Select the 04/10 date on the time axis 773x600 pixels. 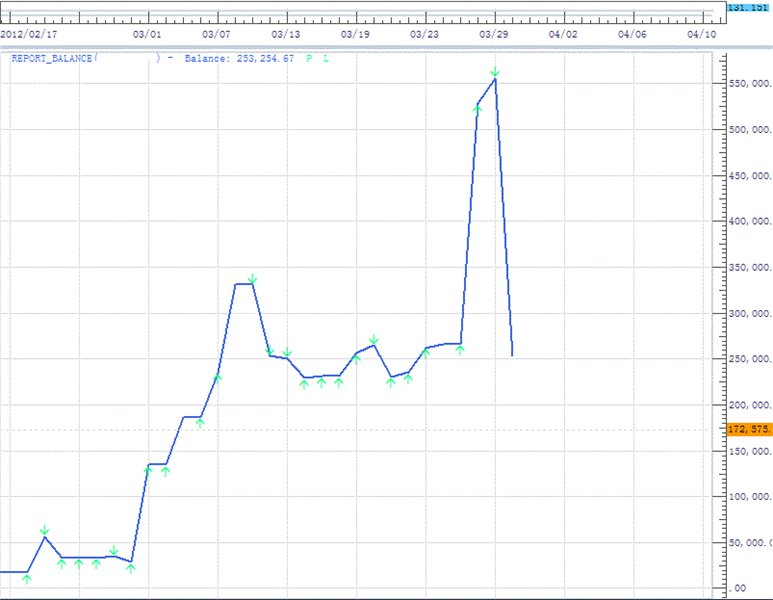click(702, 33)
